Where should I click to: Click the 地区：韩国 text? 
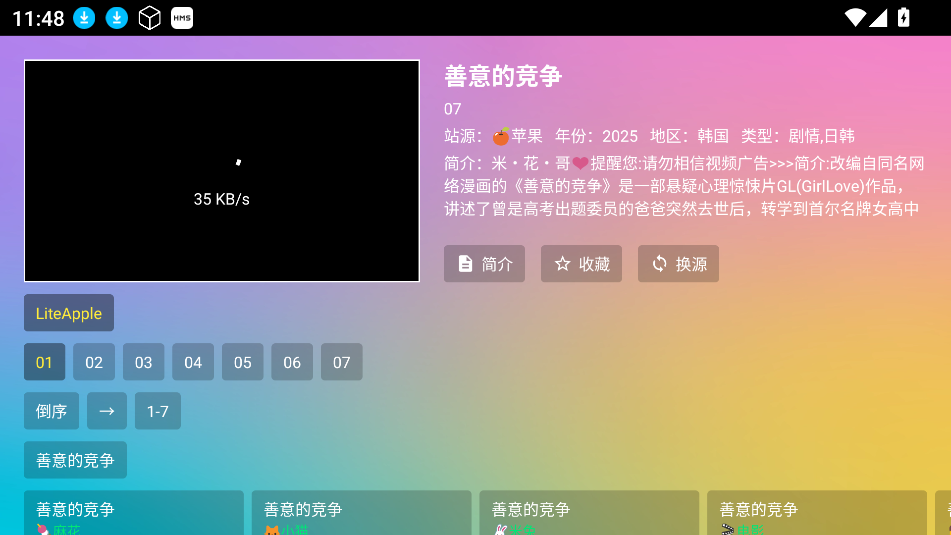coord(689,136)
